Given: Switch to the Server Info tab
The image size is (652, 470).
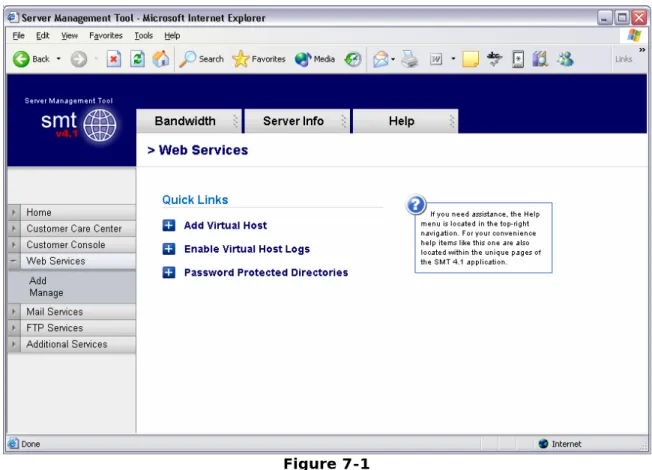Looking at the screenshot, I should tap(297, 121).
